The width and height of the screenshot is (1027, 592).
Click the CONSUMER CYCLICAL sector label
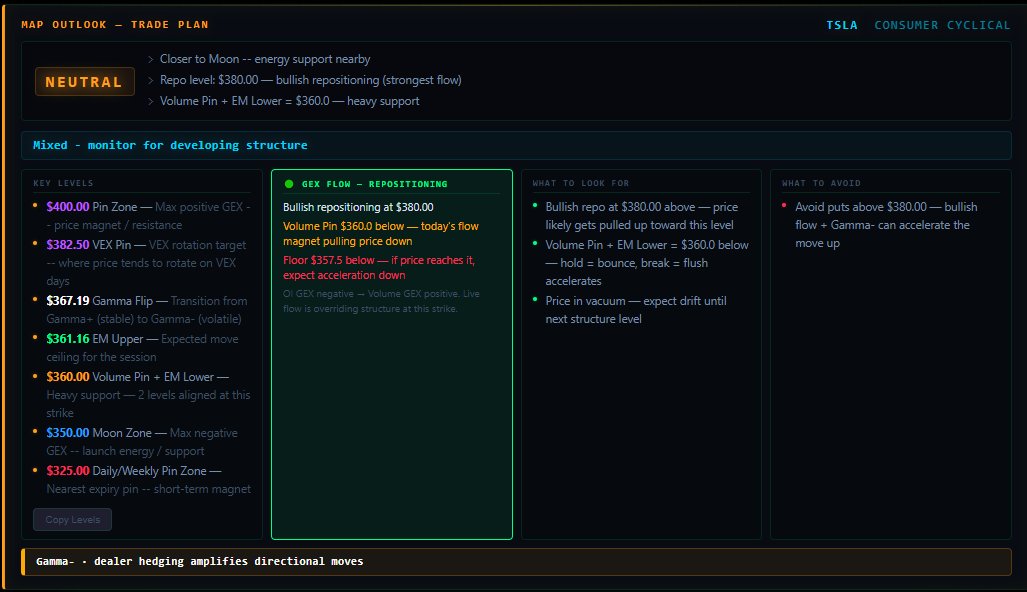pyautogui.click(x=942, y=25)
